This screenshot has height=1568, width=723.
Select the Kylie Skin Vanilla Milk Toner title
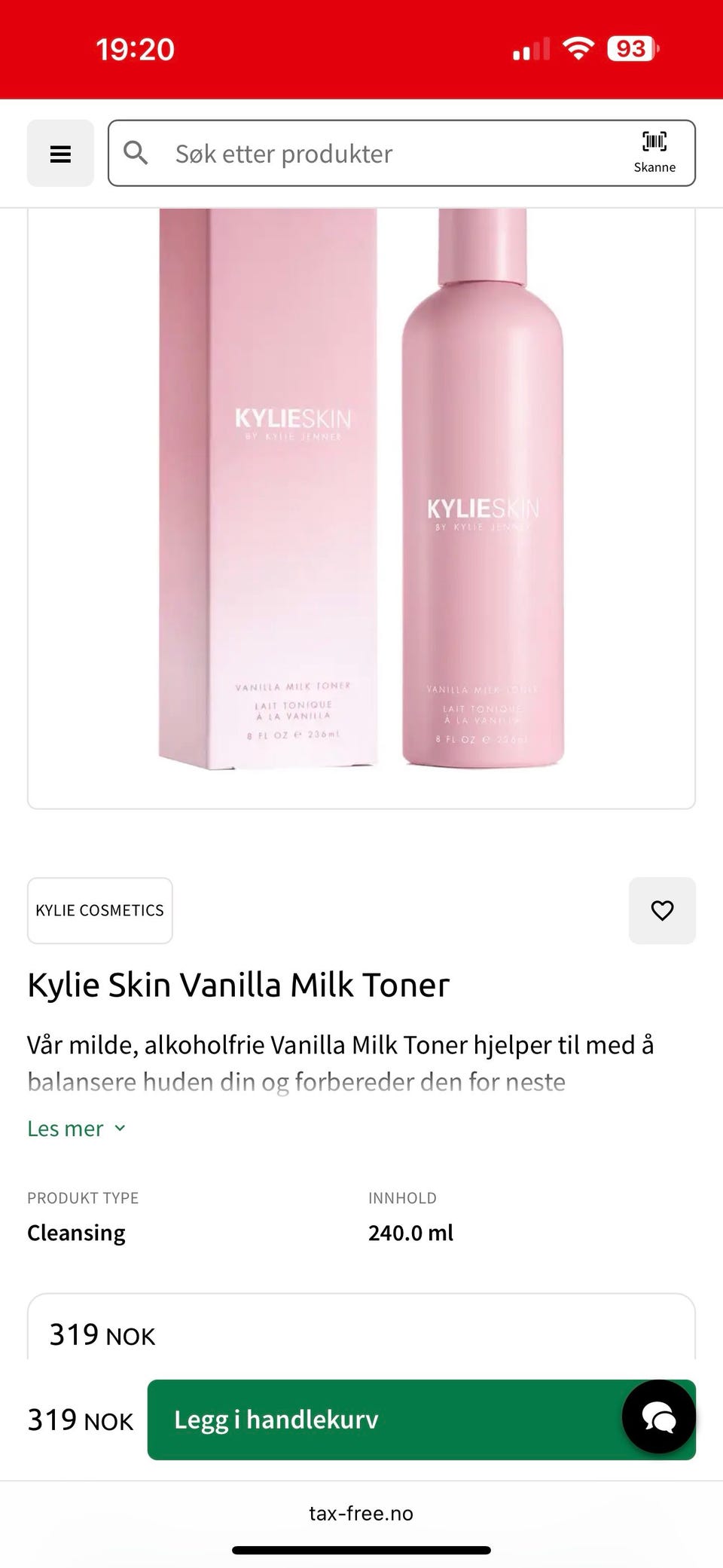point(238,985)
